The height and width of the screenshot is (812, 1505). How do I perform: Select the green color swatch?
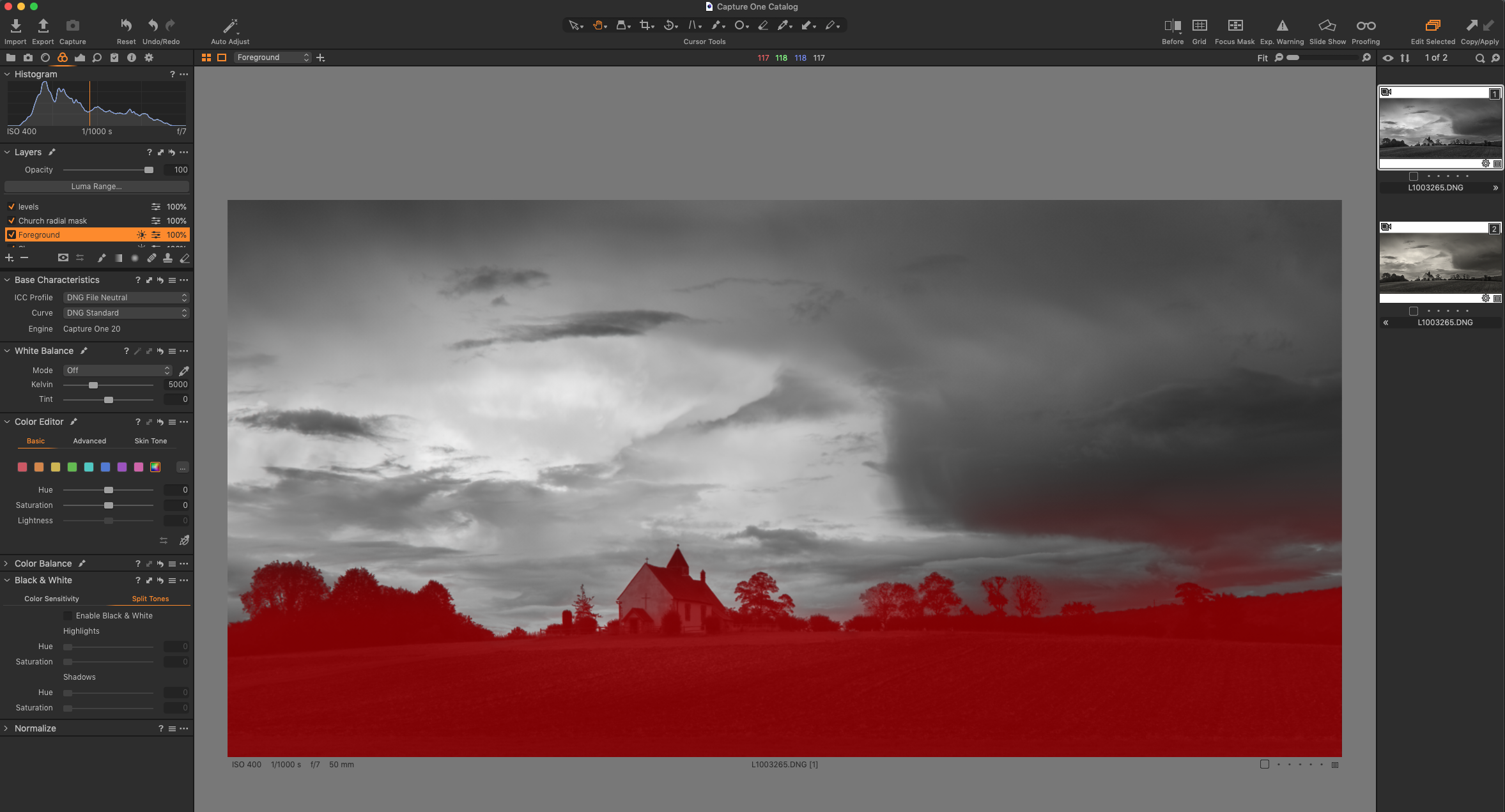[72, 467]
